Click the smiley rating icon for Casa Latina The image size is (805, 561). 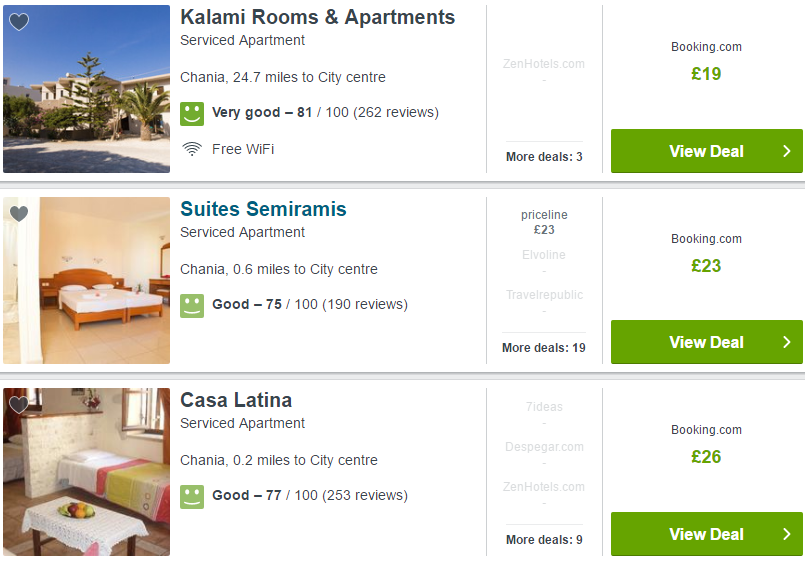[192, 497]
